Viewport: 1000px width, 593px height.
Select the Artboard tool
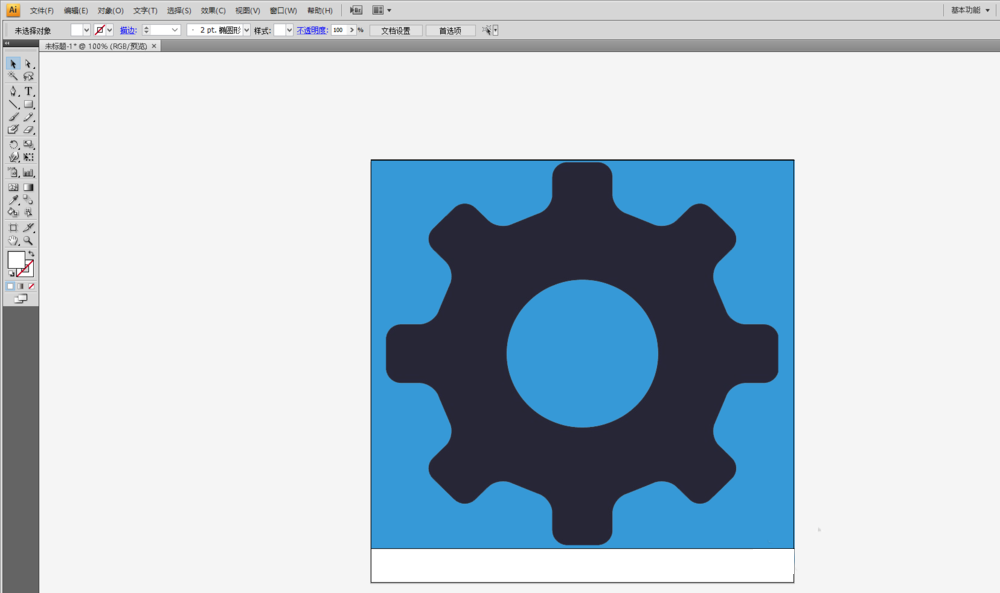(x=13, y=228)
